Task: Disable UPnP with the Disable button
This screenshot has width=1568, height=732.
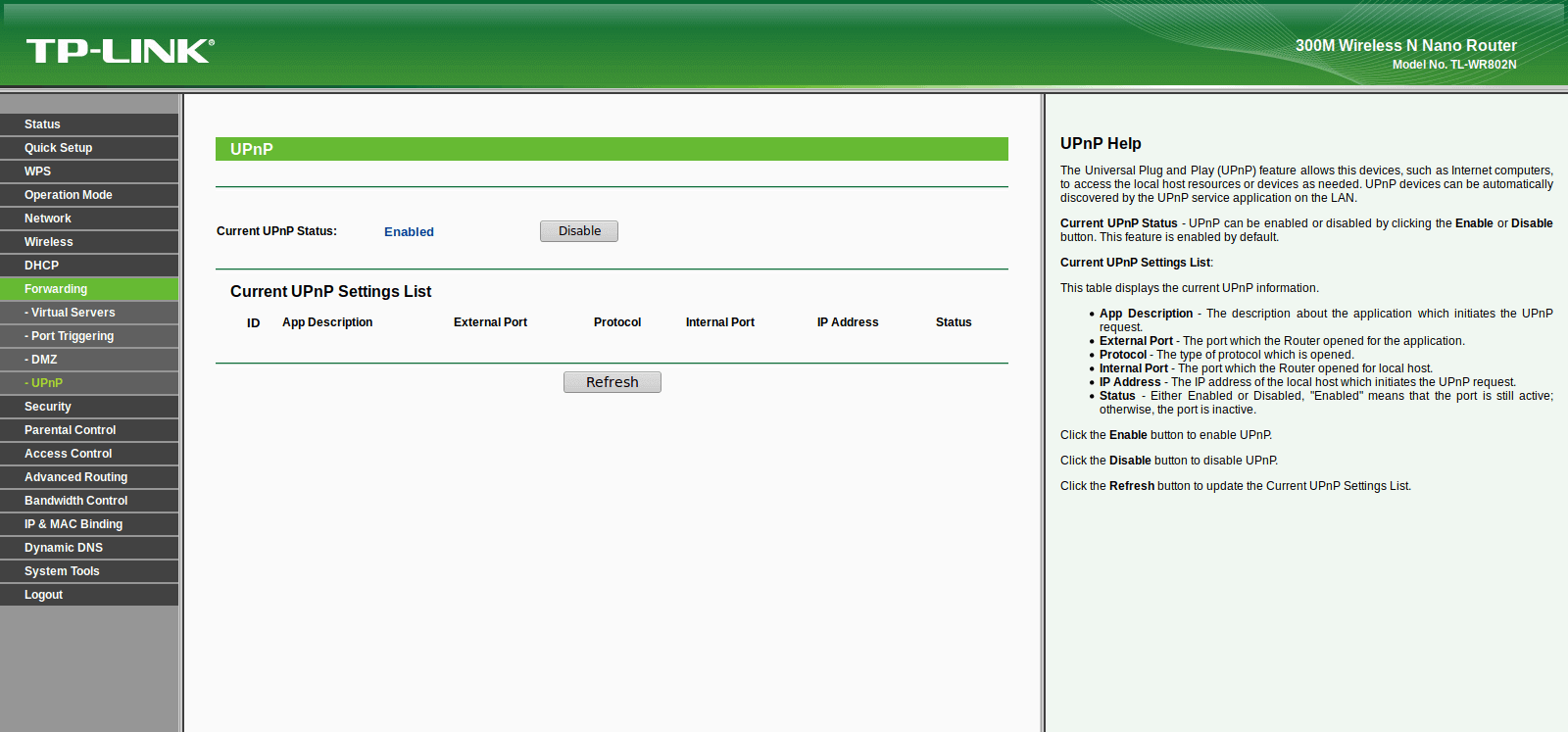Action: [579, 231]
